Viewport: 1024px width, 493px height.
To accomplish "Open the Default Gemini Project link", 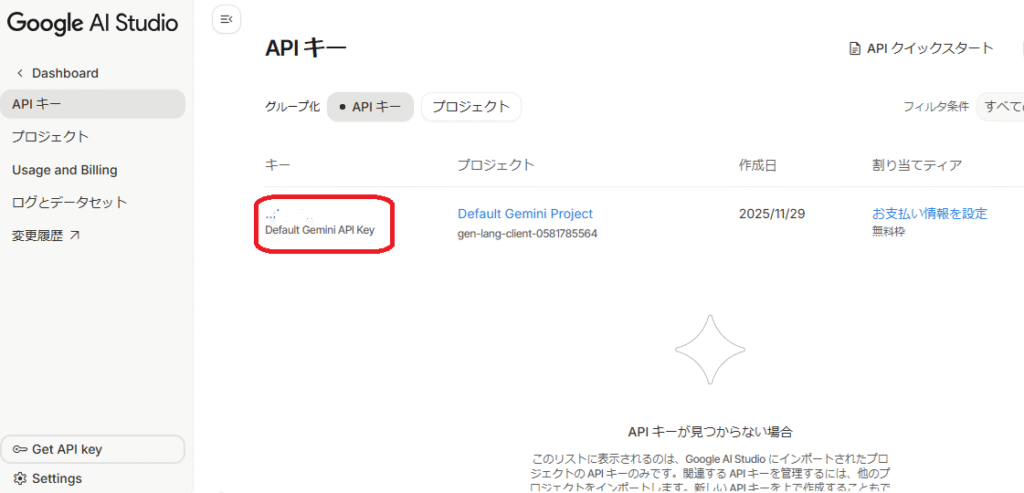I will [524, 213].
